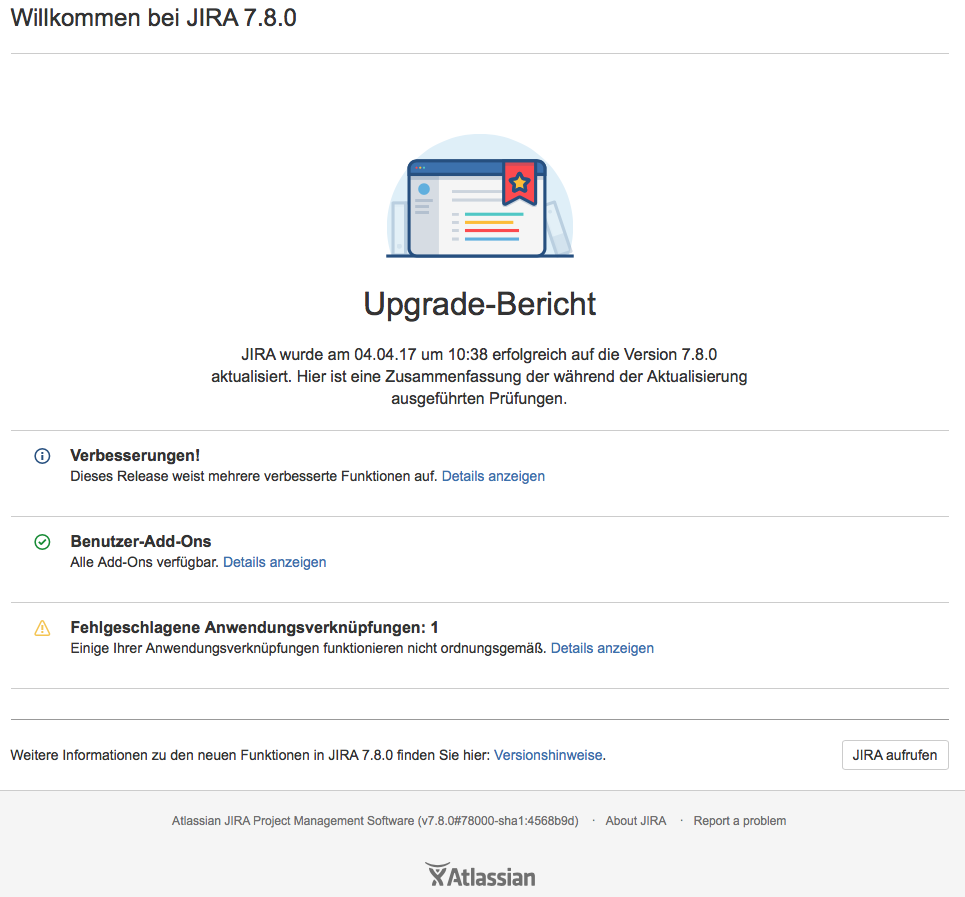Show details for failed Anwendungsverknüpfungen
This screenshot has width=965, height=897.
click(x=602, y=648)
